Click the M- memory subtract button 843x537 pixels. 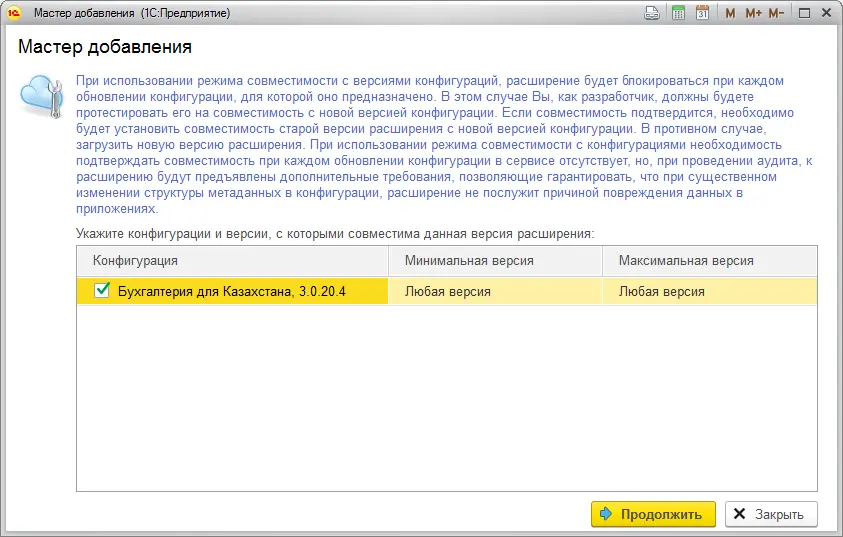point(776,13)
